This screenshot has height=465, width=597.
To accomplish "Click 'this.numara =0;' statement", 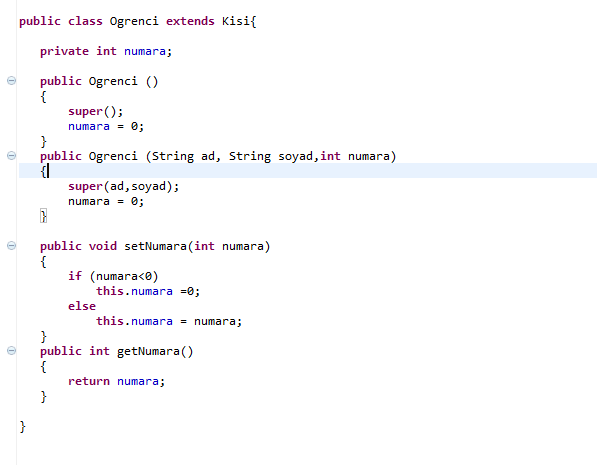I will tap(148, 291).
